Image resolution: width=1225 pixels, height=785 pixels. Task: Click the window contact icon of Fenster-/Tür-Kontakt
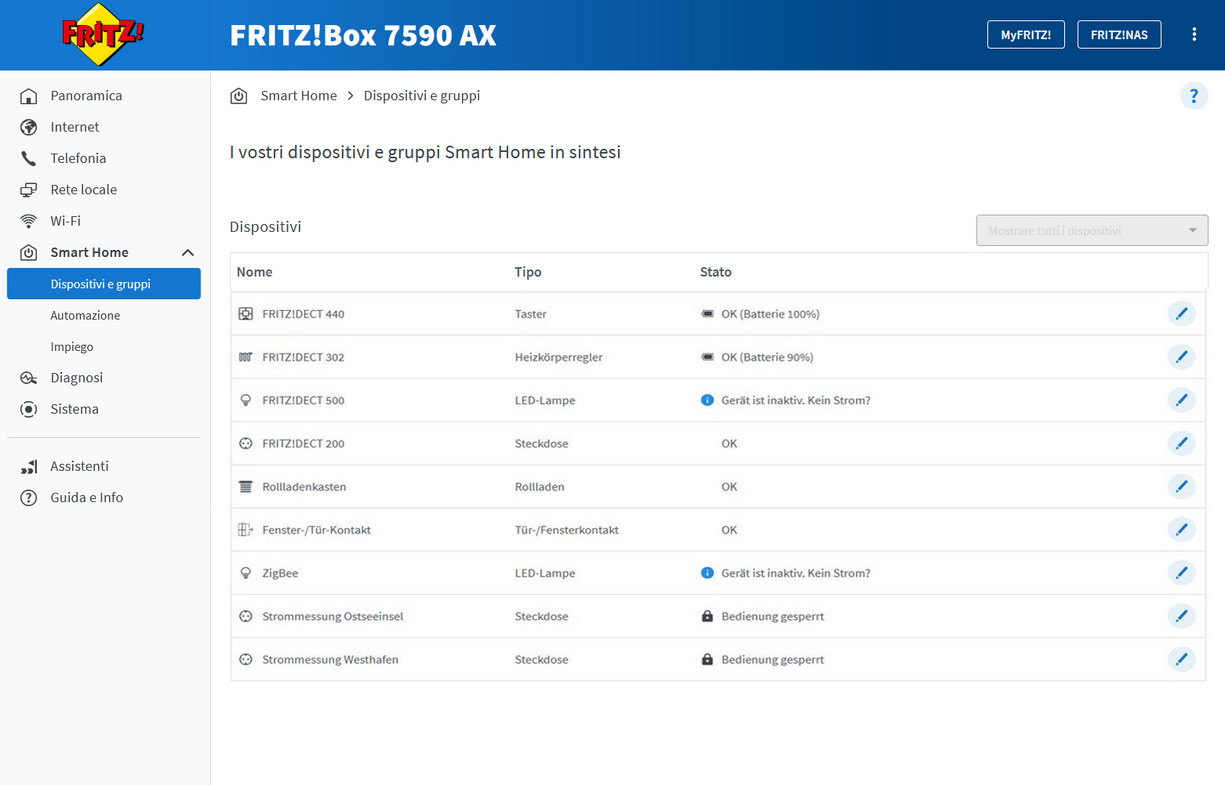[246, 530]
